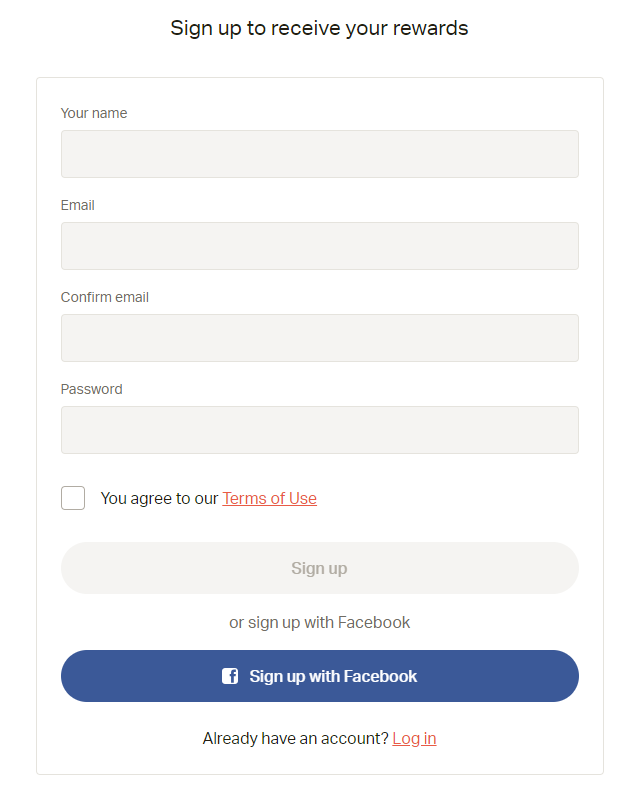
Task: Click the "Sign up to receive your rewards" heading
Action: click(x=319, y=28)
